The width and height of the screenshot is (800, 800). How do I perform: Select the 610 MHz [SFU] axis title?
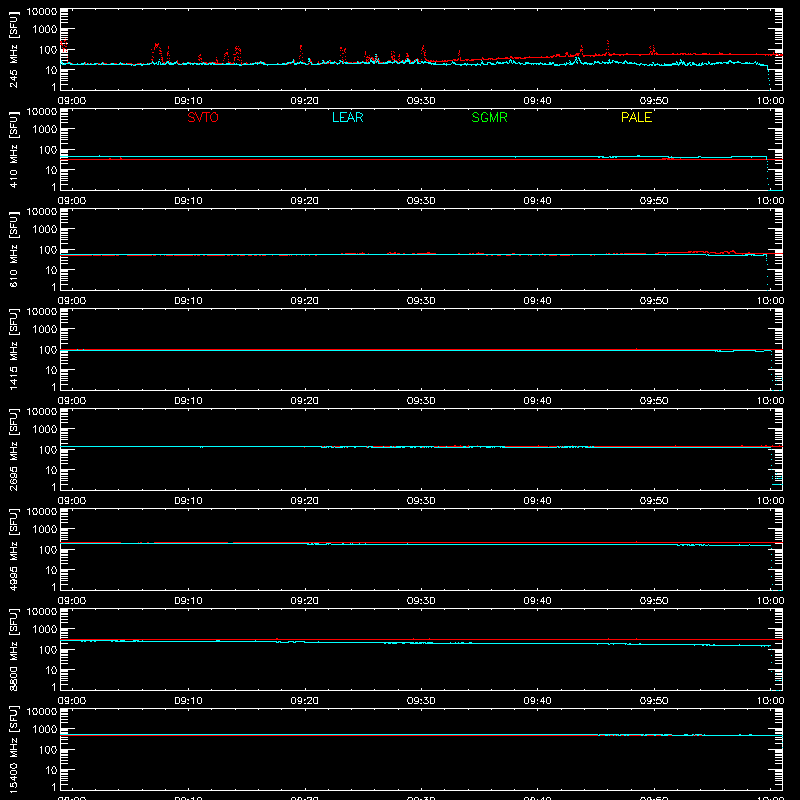14,249
